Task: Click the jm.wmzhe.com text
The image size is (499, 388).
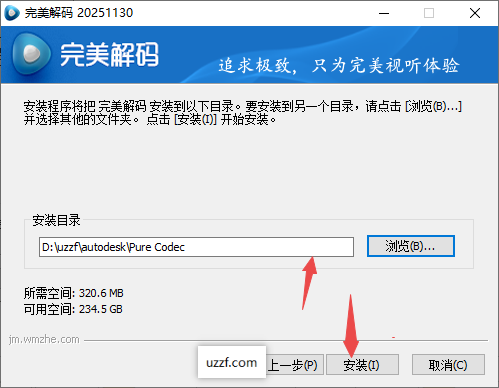Action: 44,339
